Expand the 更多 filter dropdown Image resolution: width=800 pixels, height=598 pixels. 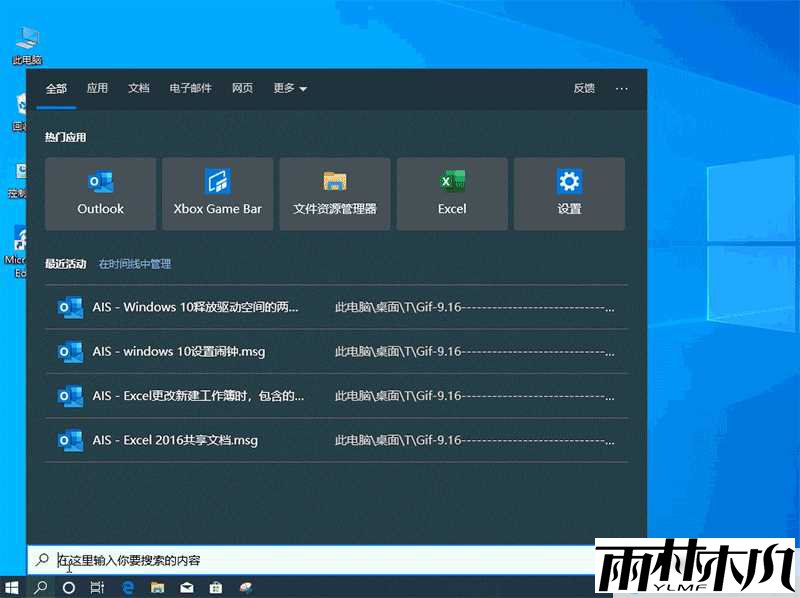pos(289,88)
